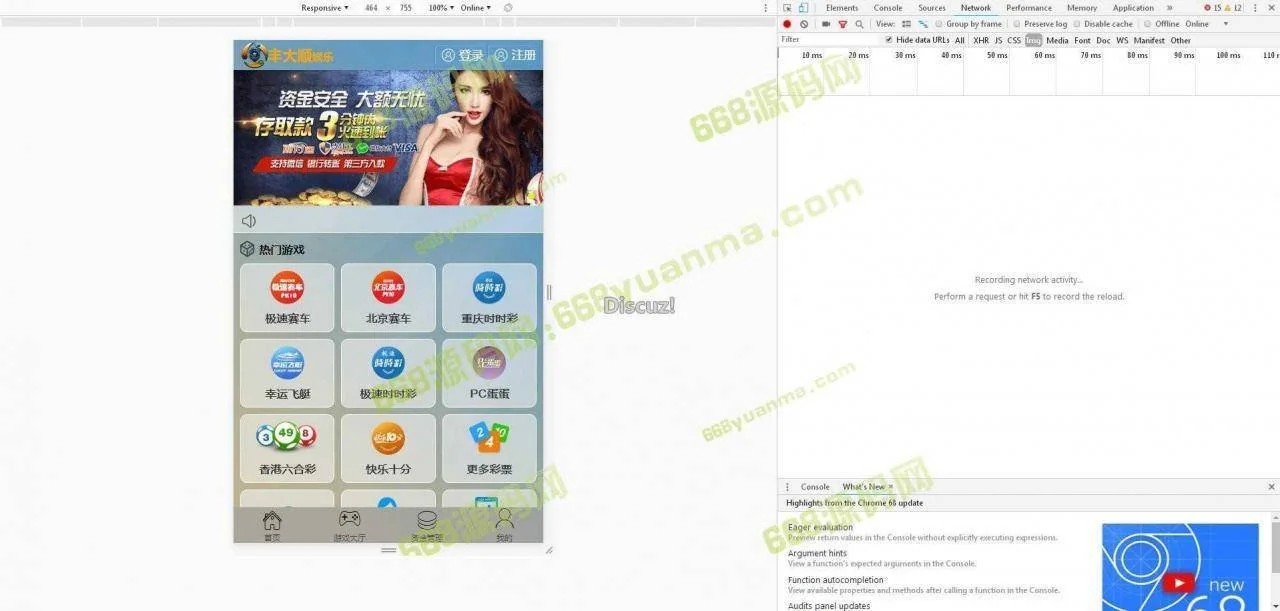The height and width of the screenshot is (611, 1280).
Task: Expand the 100% zoom dropdown
Action: point(441,8)
